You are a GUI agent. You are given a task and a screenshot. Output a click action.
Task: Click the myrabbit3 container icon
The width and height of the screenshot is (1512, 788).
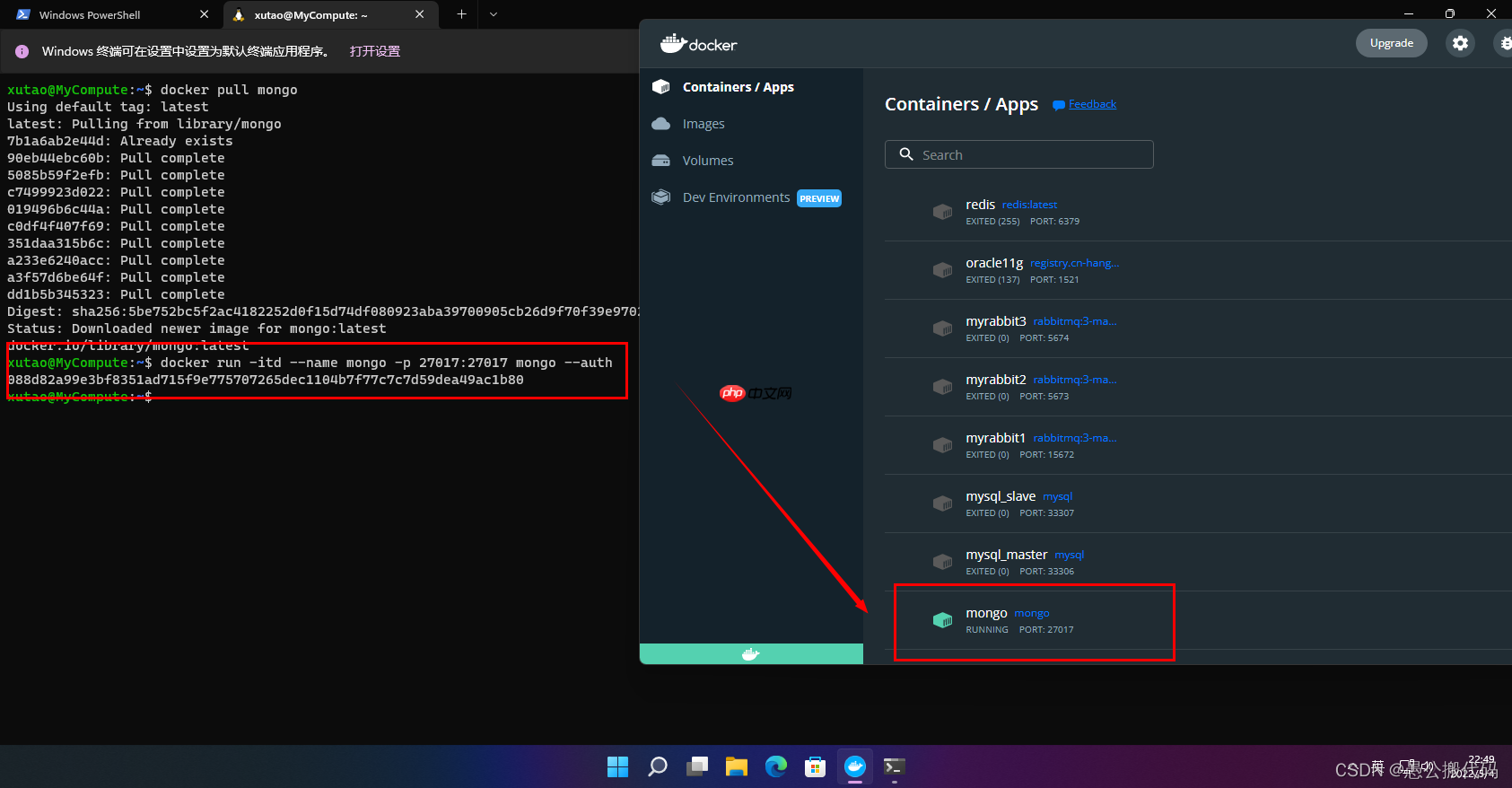[x=942, y=328]
